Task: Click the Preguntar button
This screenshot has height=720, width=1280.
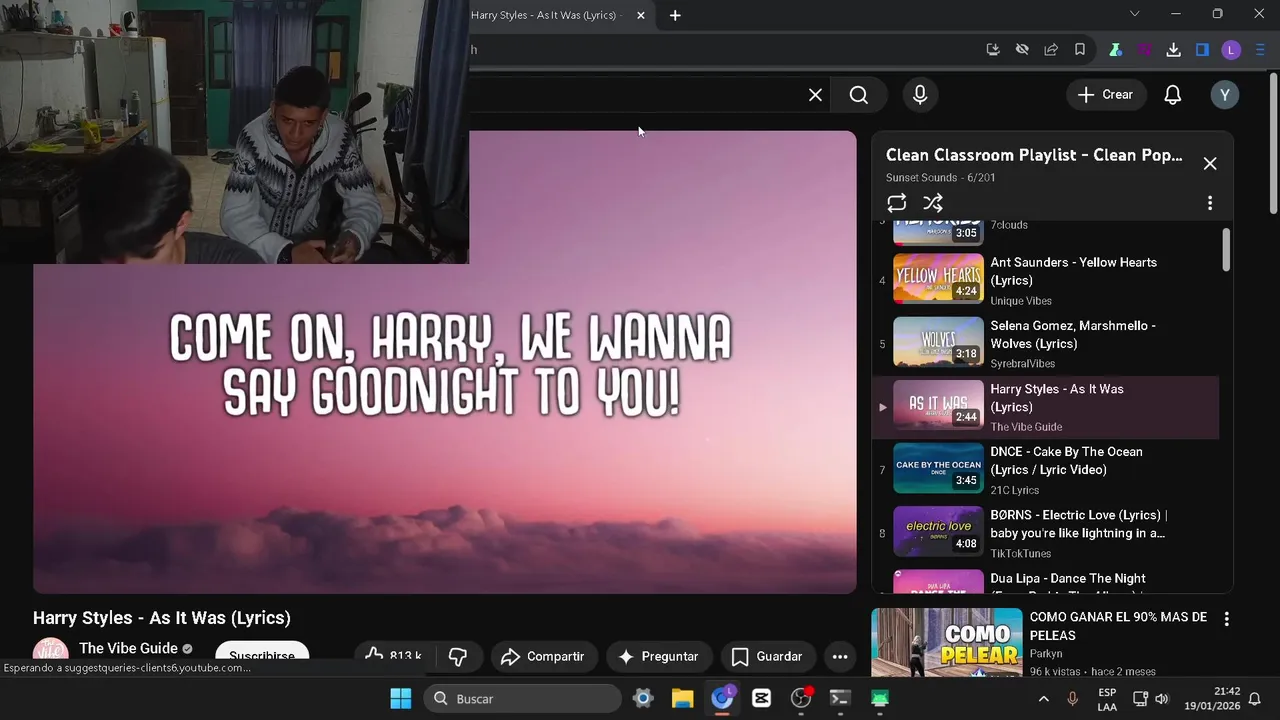Action: [658, 657]
